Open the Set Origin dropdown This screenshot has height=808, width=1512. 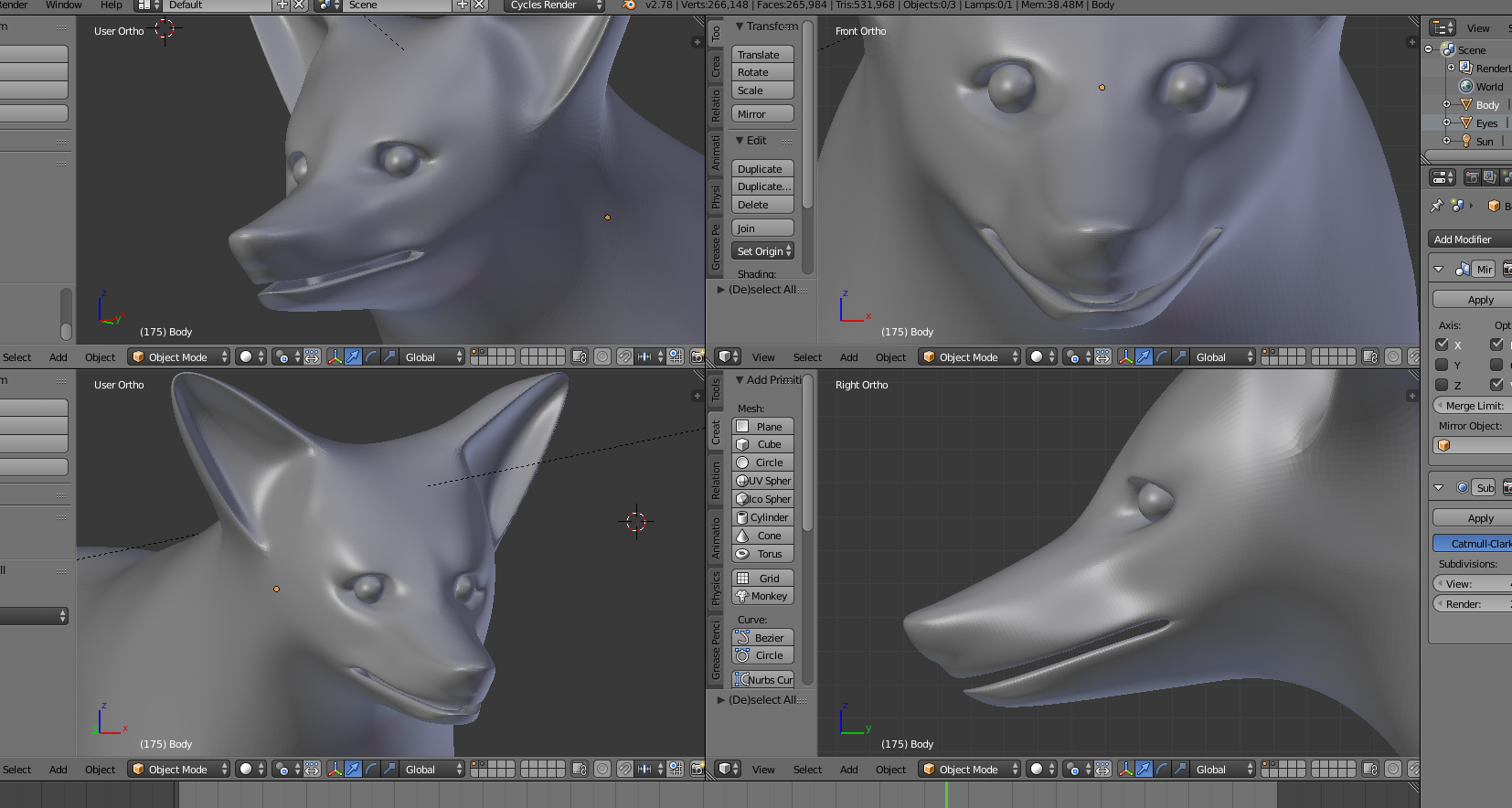763,251
